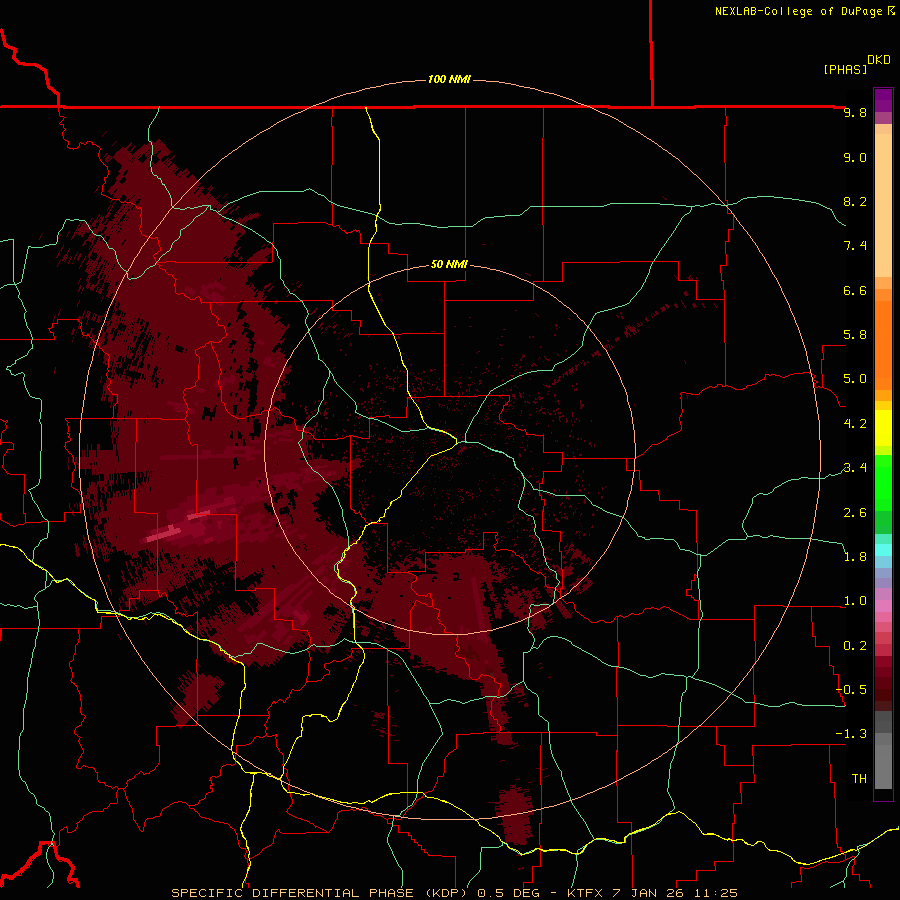The width and height of the screenshot is (900, 900).
Task: Click the 4.2 scale value
Action: (855, 424)
